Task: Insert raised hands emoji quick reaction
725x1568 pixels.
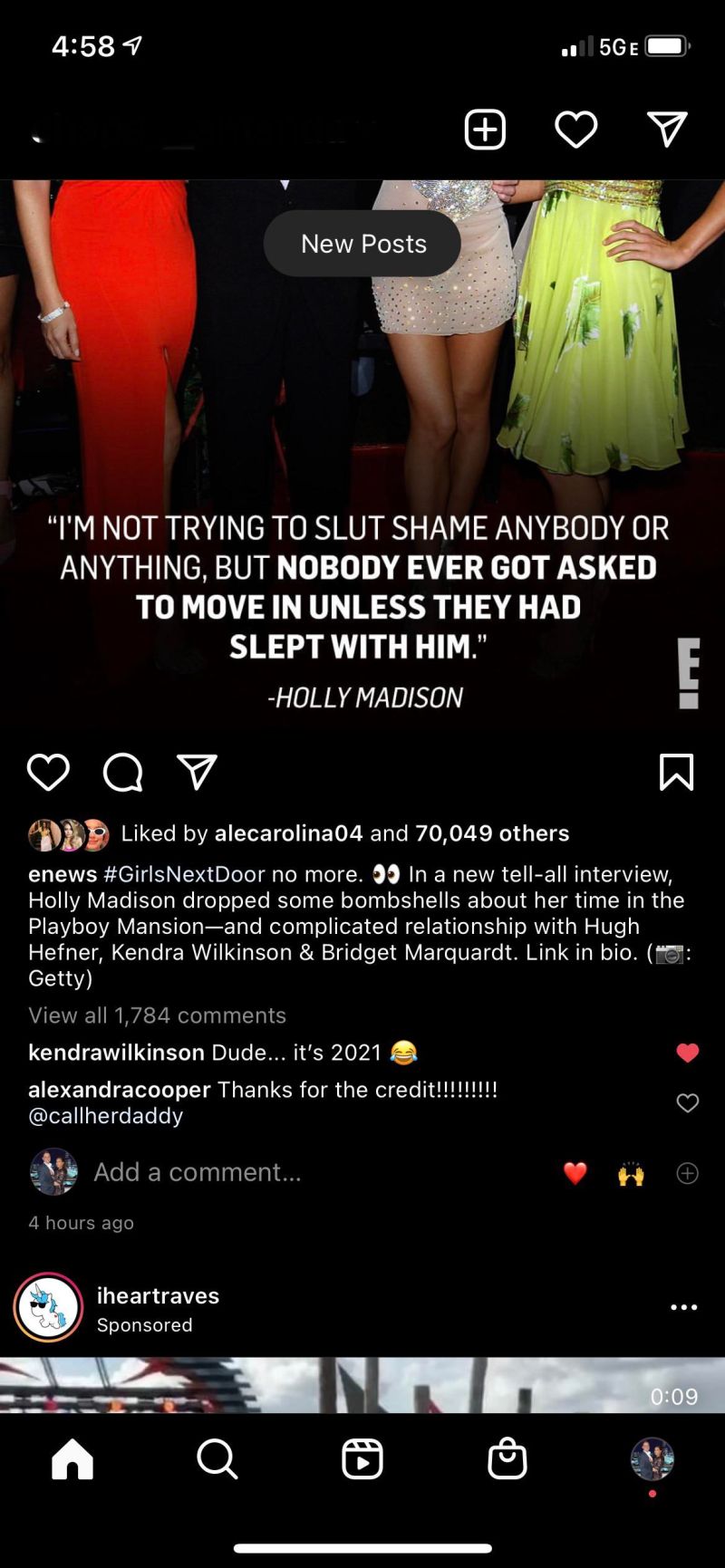Action: tap(631, 1174)
